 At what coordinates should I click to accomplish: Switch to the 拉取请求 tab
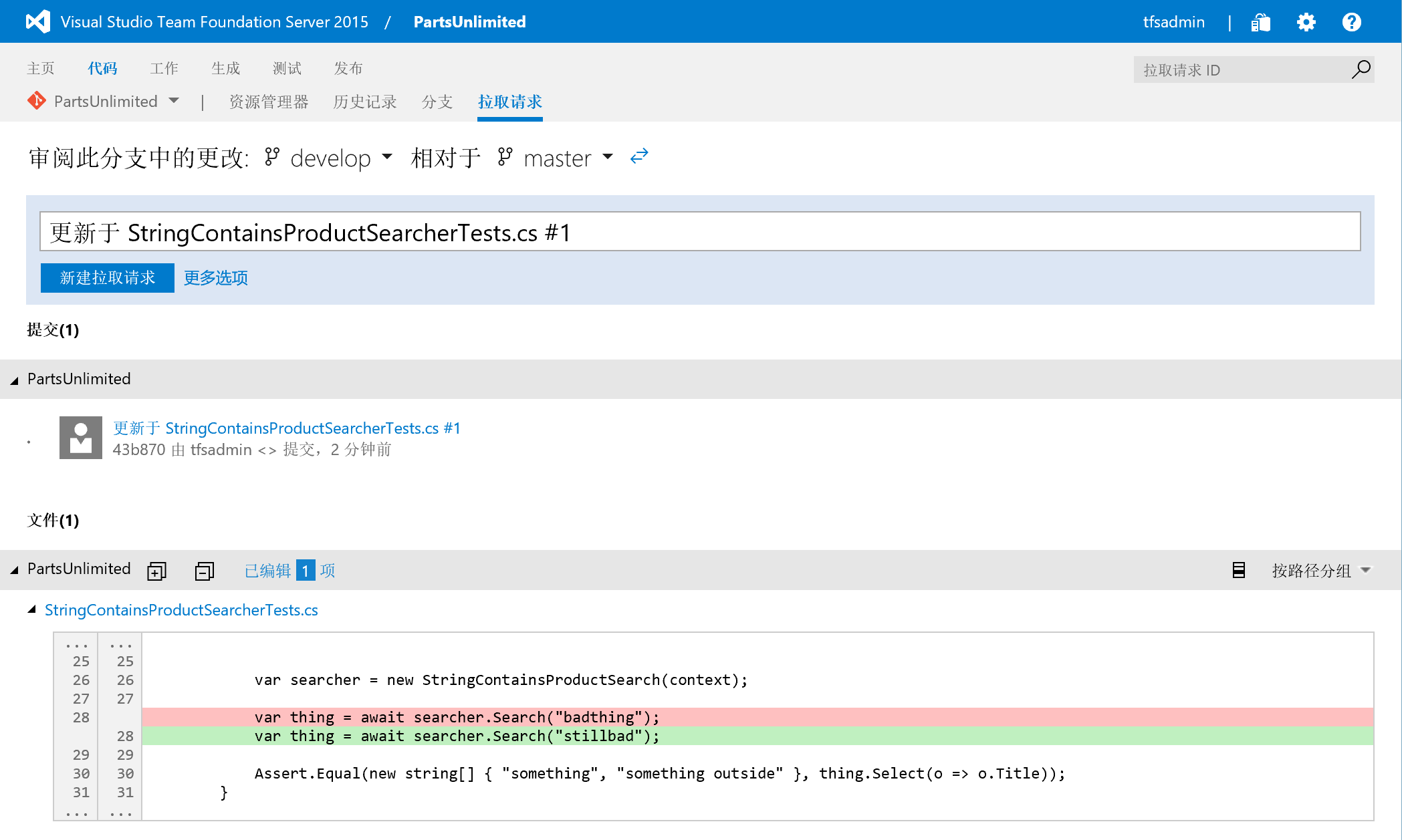[x=510, y=102]
